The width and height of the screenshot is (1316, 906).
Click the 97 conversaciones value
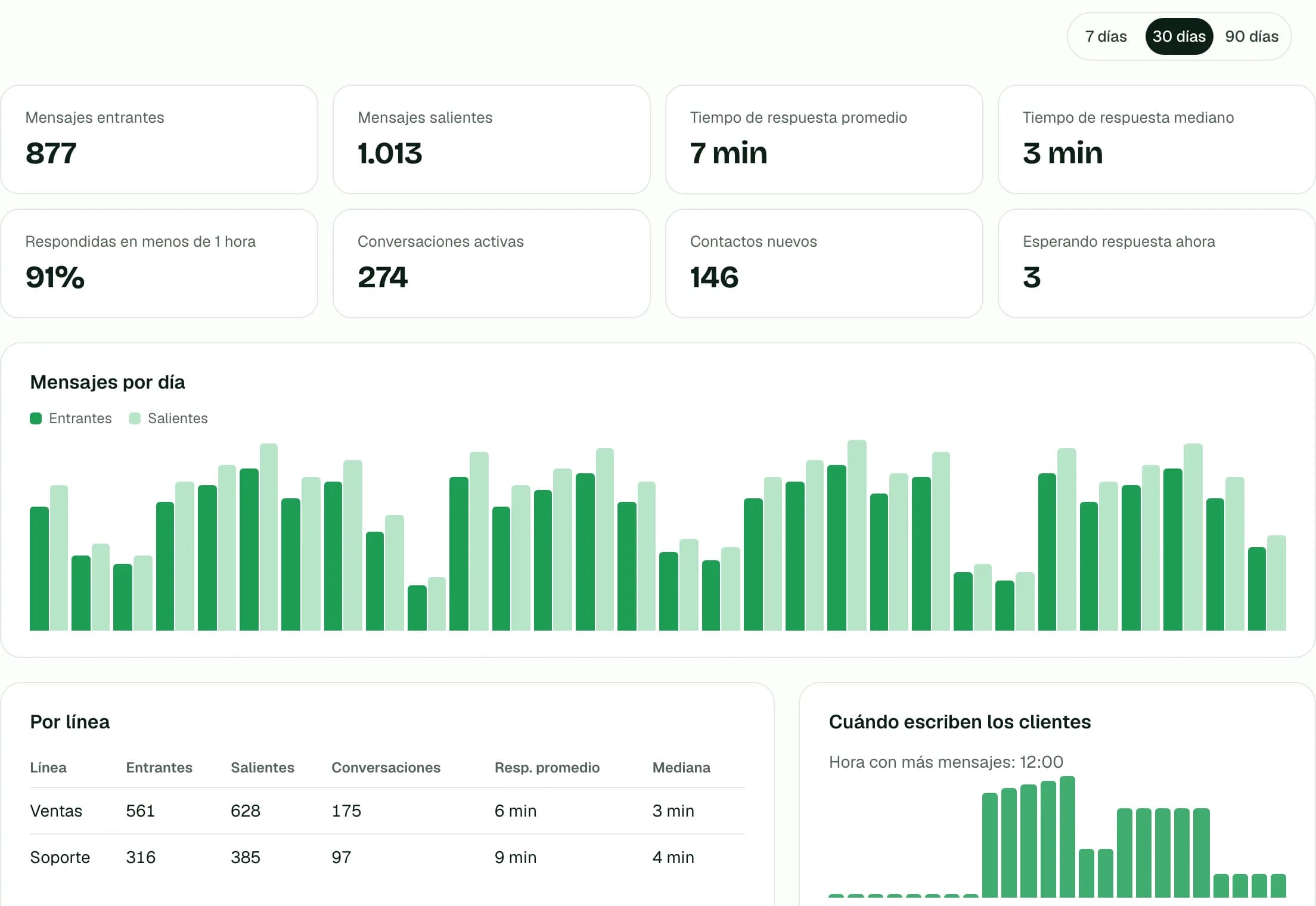(x=342, y=857)
